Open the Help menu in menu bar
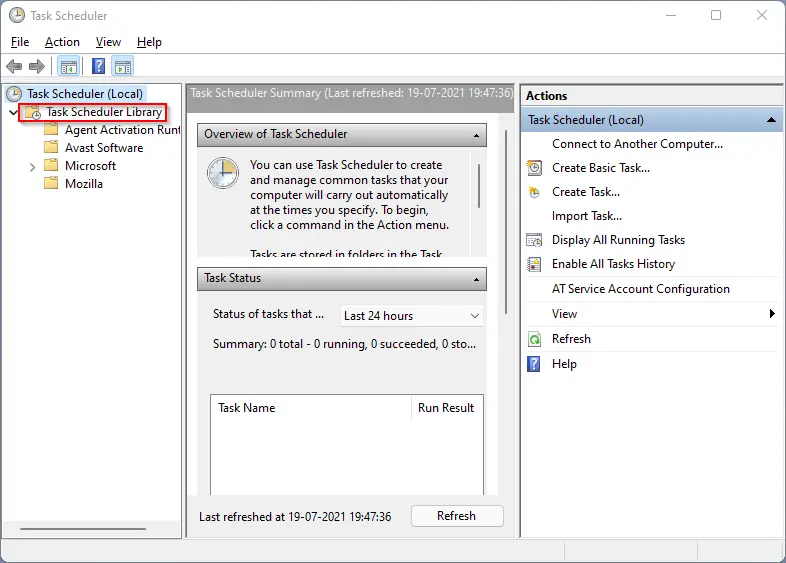The width and height of the screenshot is (786, 563). [149, 42]
